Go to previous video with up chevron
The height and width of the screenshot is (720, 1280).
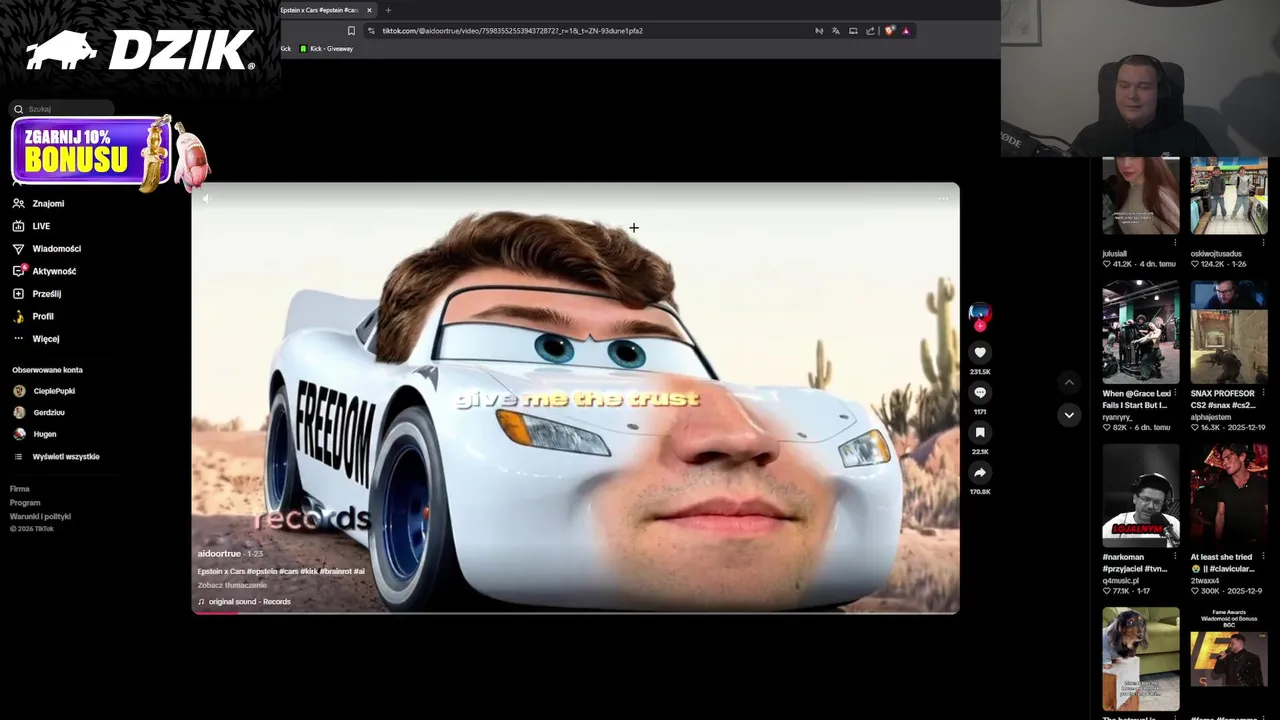[1069, 382]
